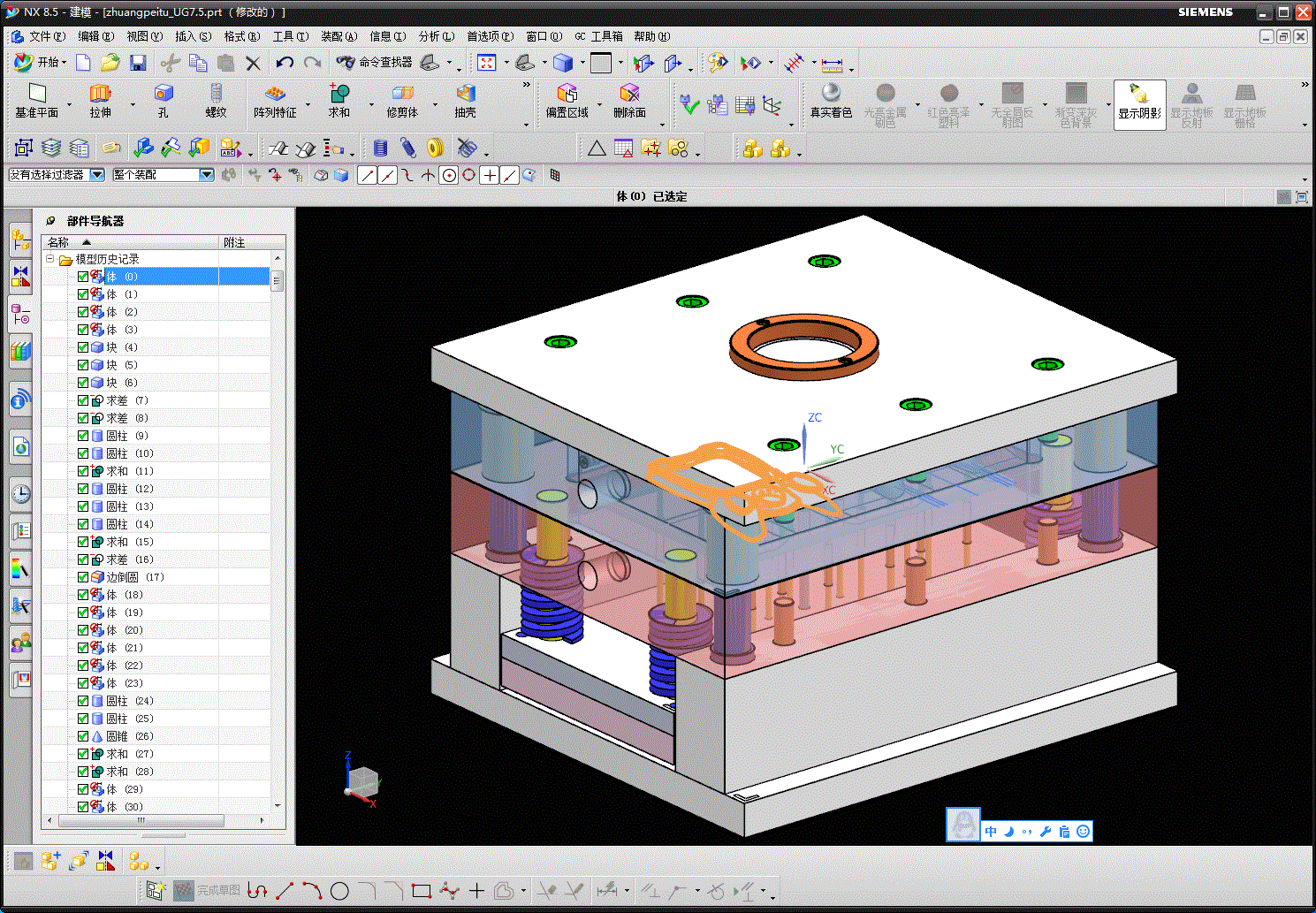Open the 分析(L) menu
1316x913 pixels.
(x=436, y=36)
